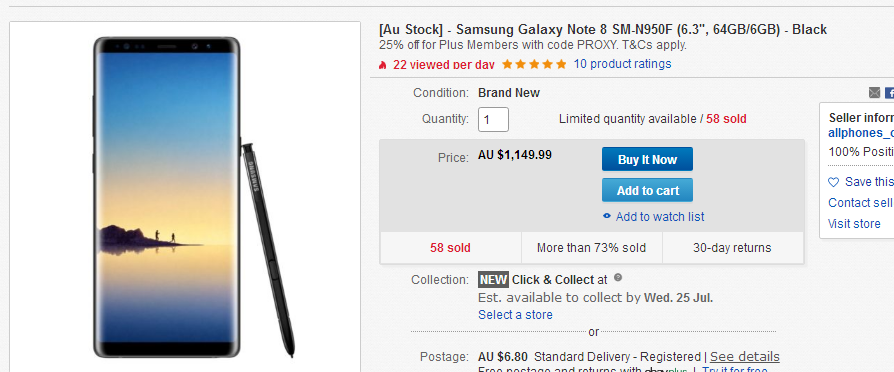
Task: Open the Visit store link
Action: tap(854, 224)
